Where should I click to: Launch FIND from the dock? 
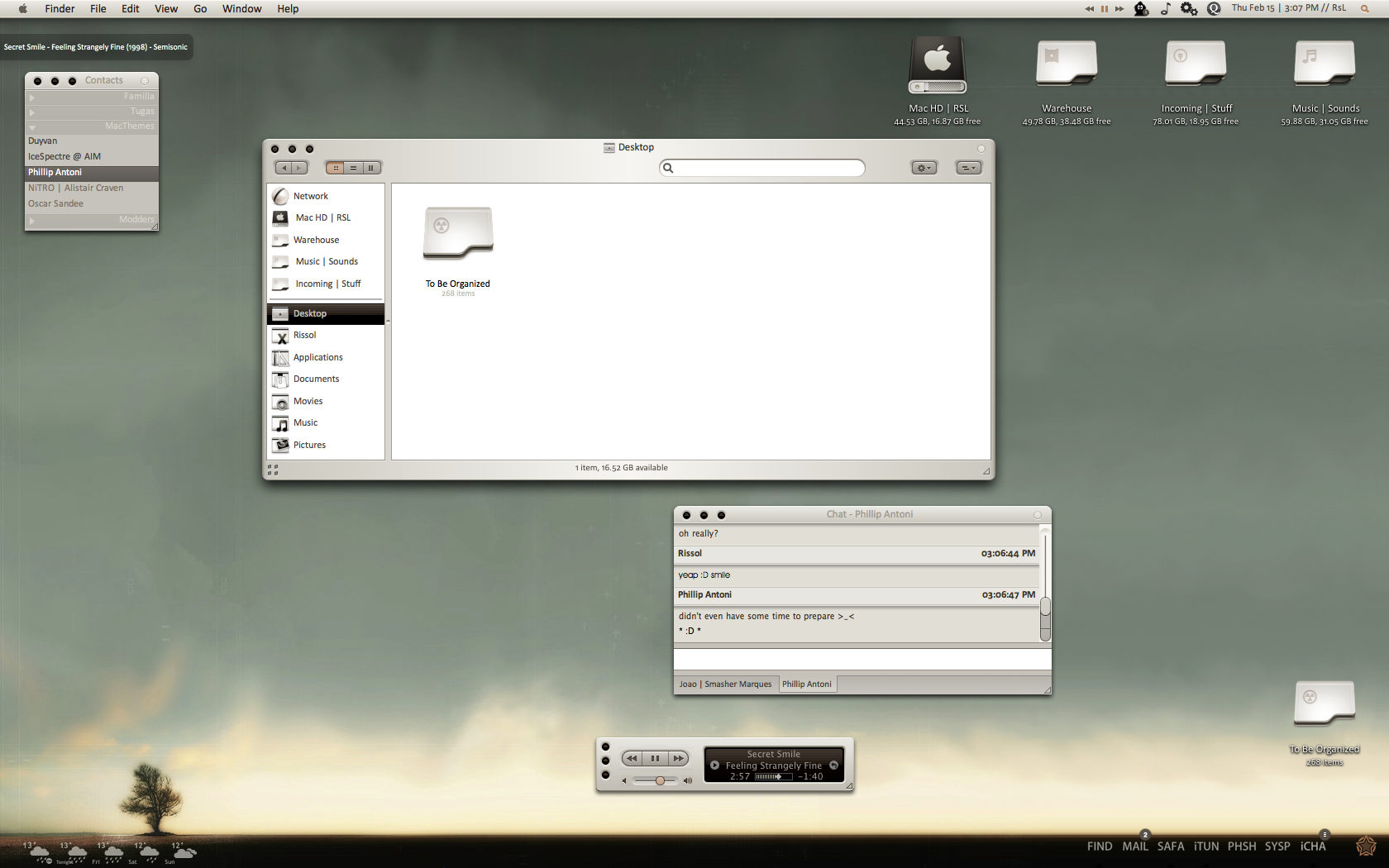tap(1100, 847)
